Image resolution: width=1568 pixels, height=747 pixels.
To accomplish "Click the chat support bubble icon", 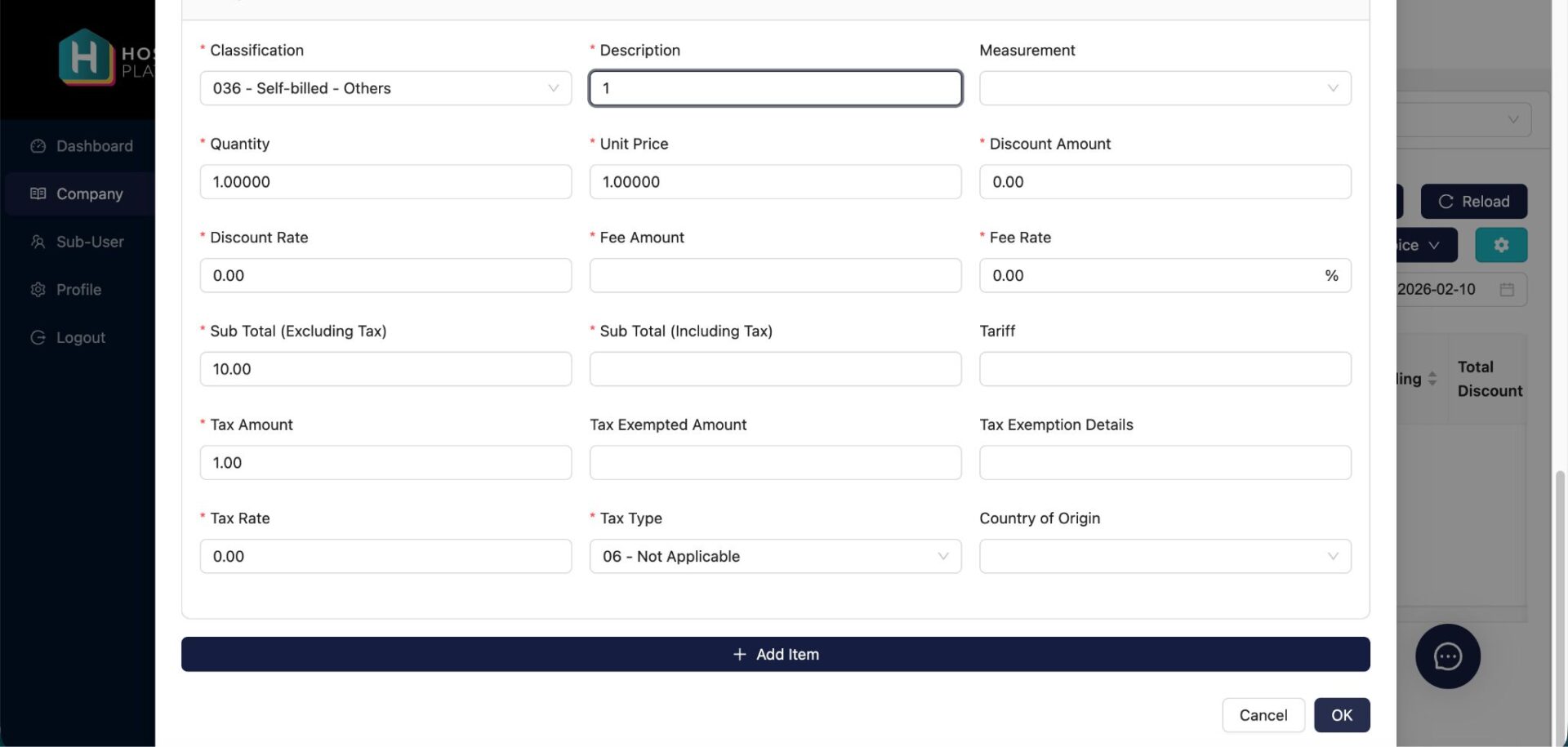I will tap(1447, 656).
